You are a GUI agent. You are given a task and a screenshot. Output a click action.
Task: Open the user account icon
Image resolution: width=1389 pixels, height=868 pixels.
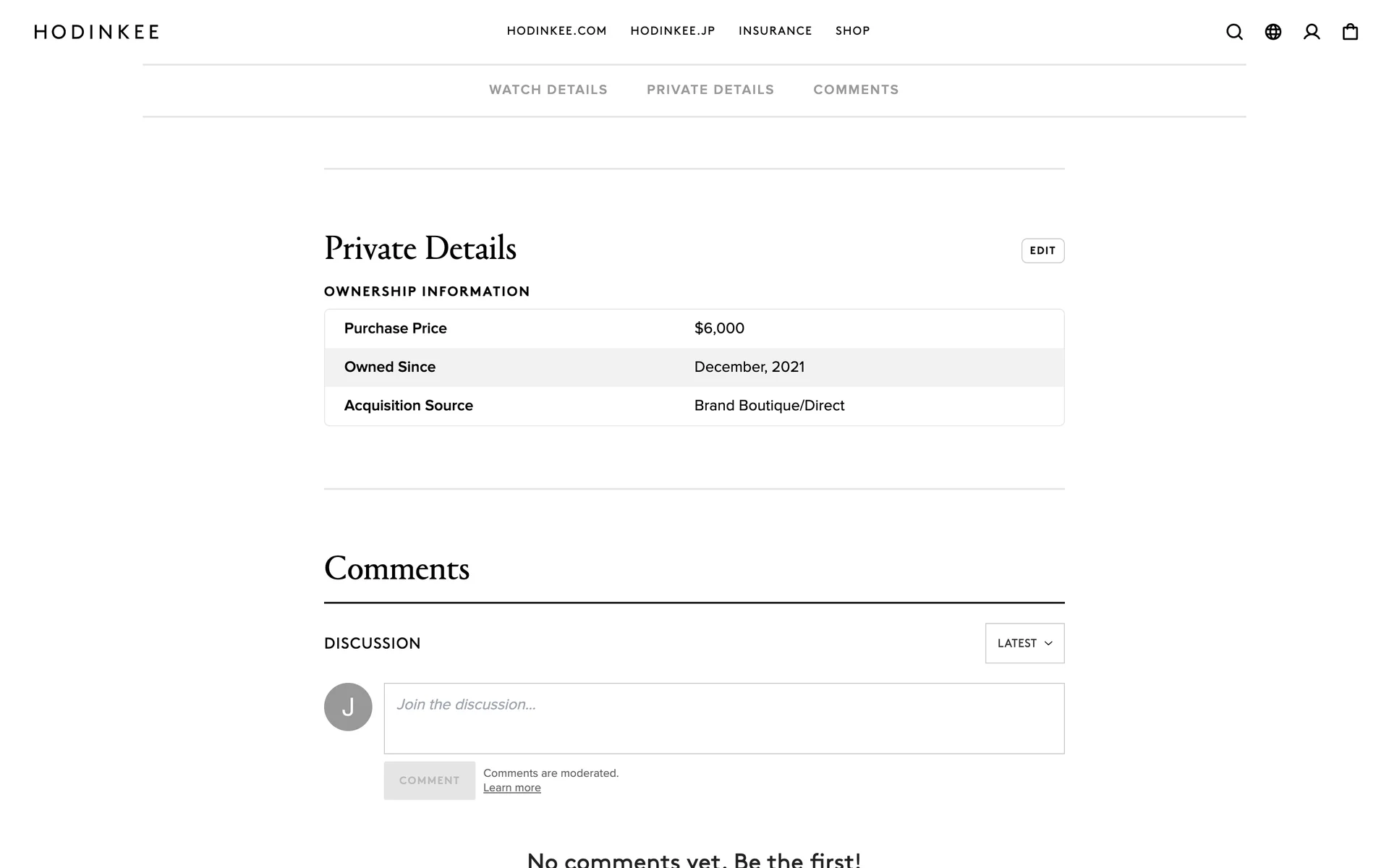point(1312,32)
